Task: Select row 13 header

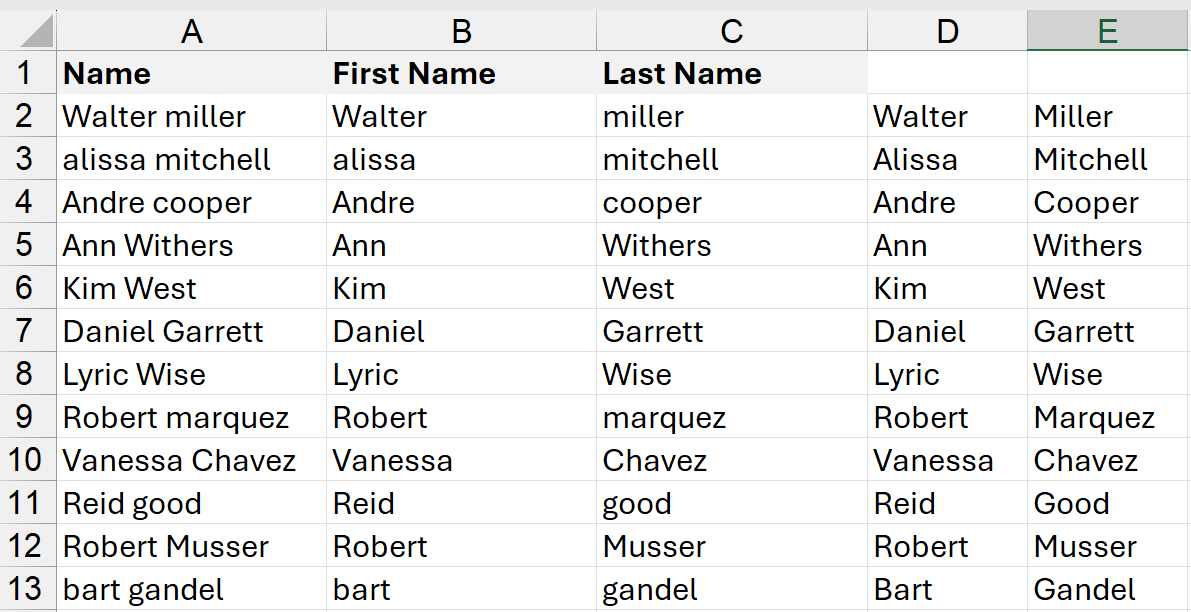Action: point(25,589)
